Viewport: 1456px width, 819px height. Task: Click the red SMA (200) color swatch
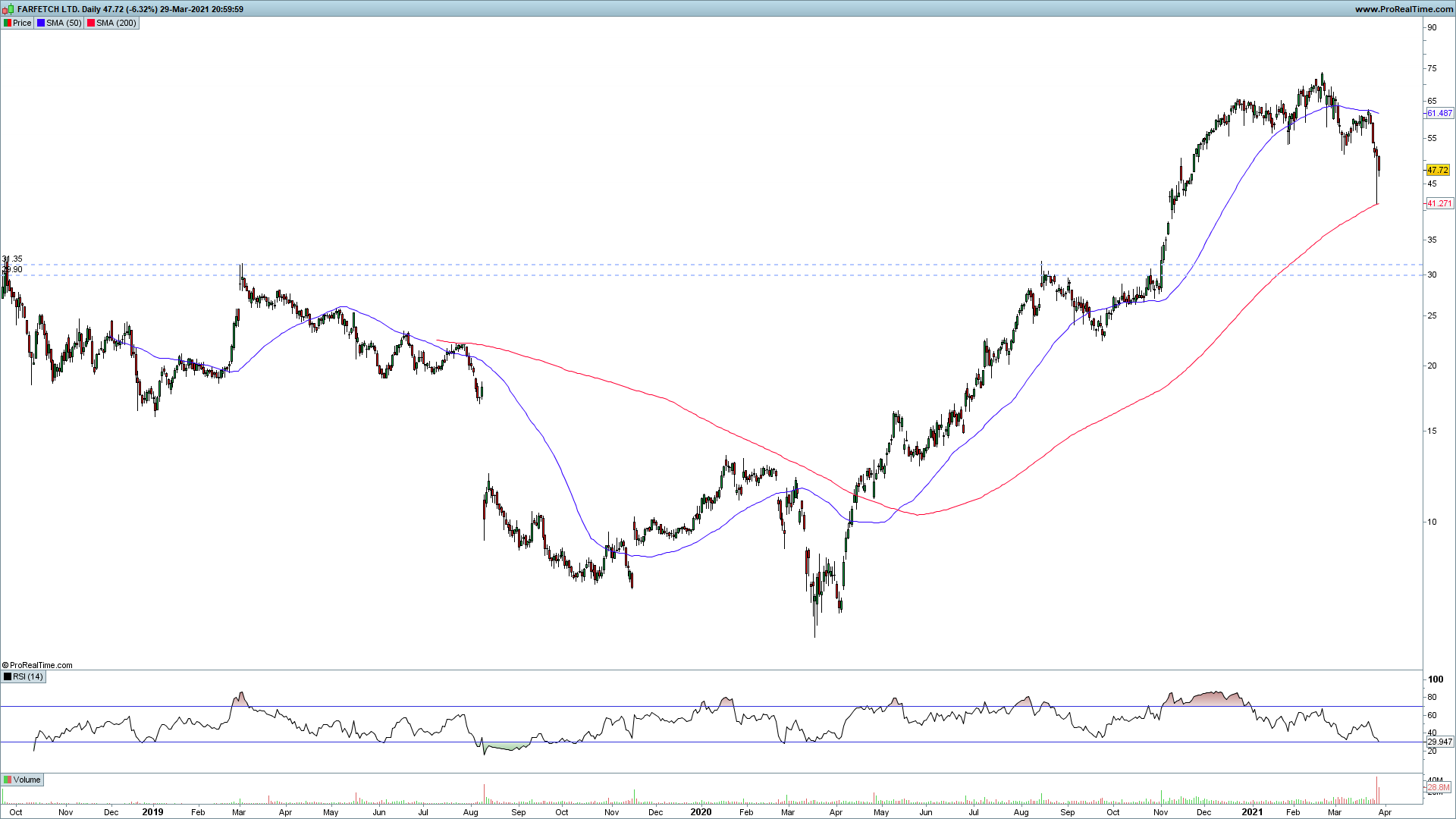click(91, 23)
